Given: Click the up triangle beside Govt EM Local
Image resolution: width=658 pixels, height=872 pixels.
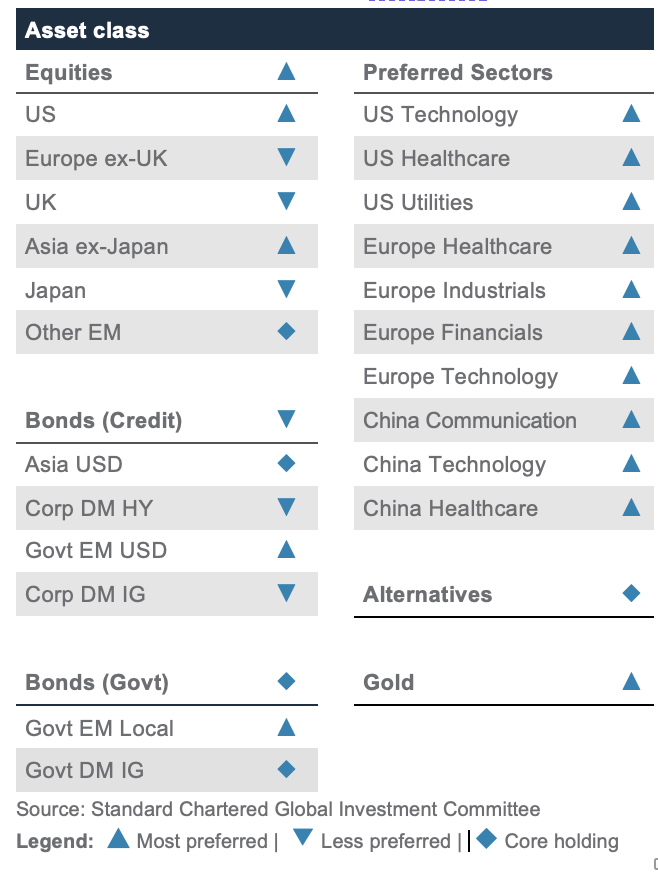Looking at the screenshot, I should (x=286, y=727).
